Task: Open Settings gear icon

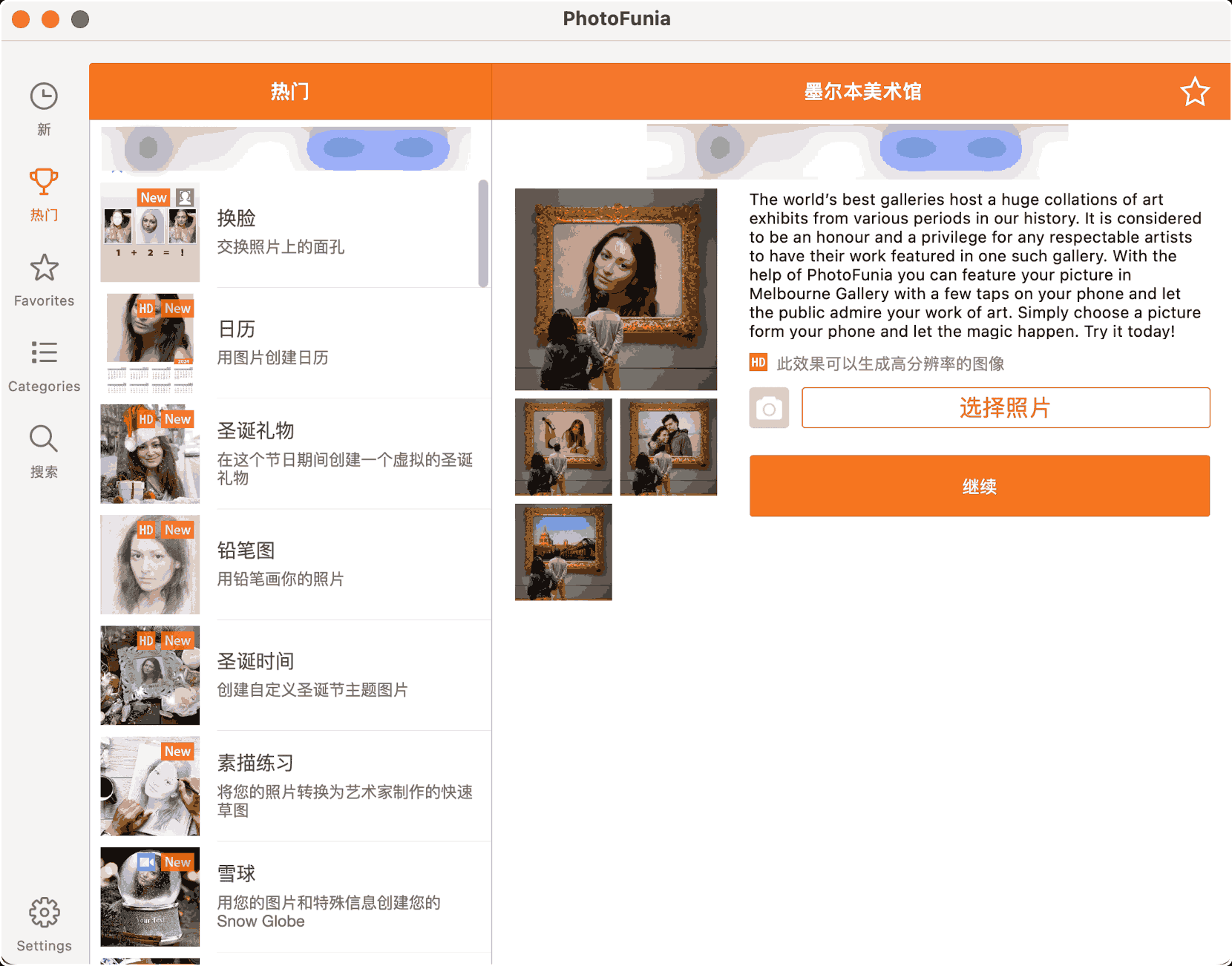Action: coord(44,913)
